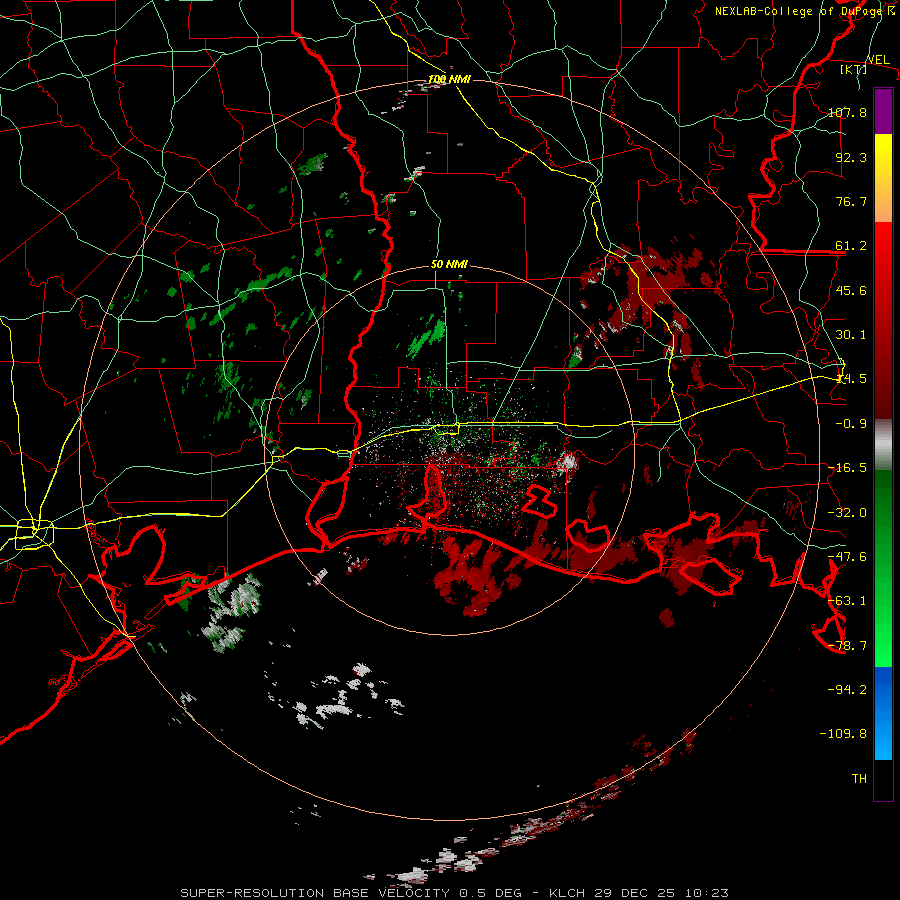Click the 100 NMI range ring label
This screenshot has width=900, height=900.
449,79
